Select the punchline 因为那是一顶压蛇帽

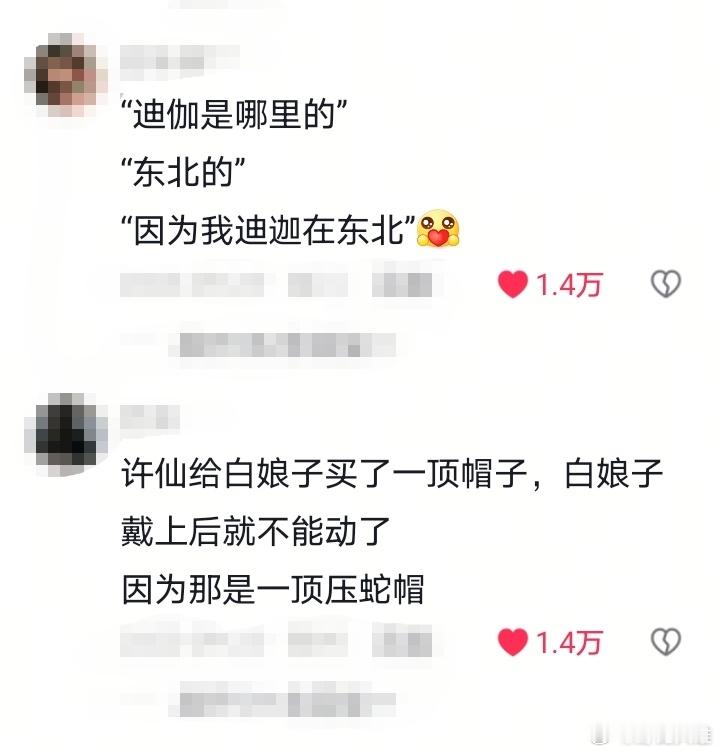[273, 589]
